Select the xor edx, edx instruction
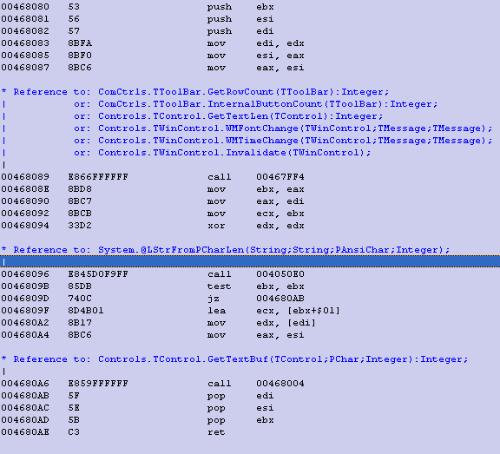 (x=153, y=225)
